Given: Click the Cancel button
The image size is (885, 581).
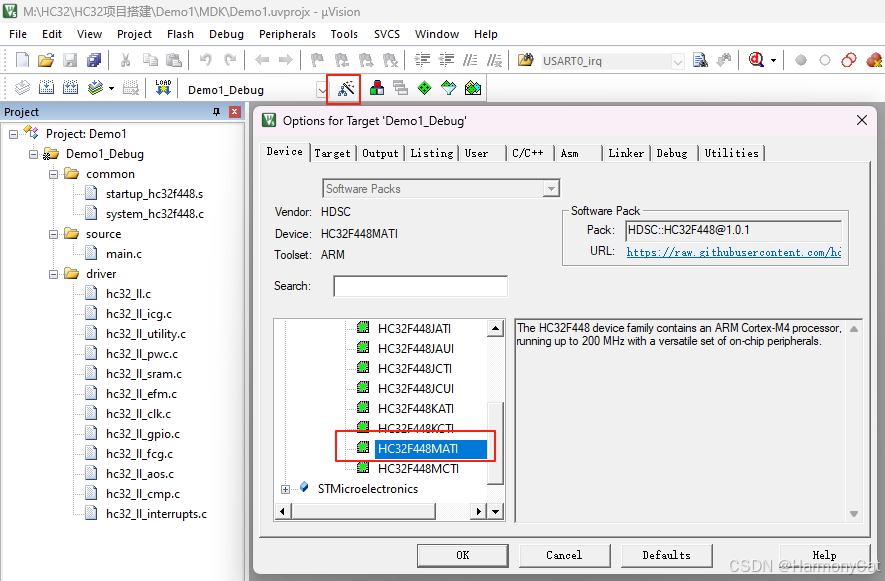Looking at the screenshot, I should tap(564, 555).
